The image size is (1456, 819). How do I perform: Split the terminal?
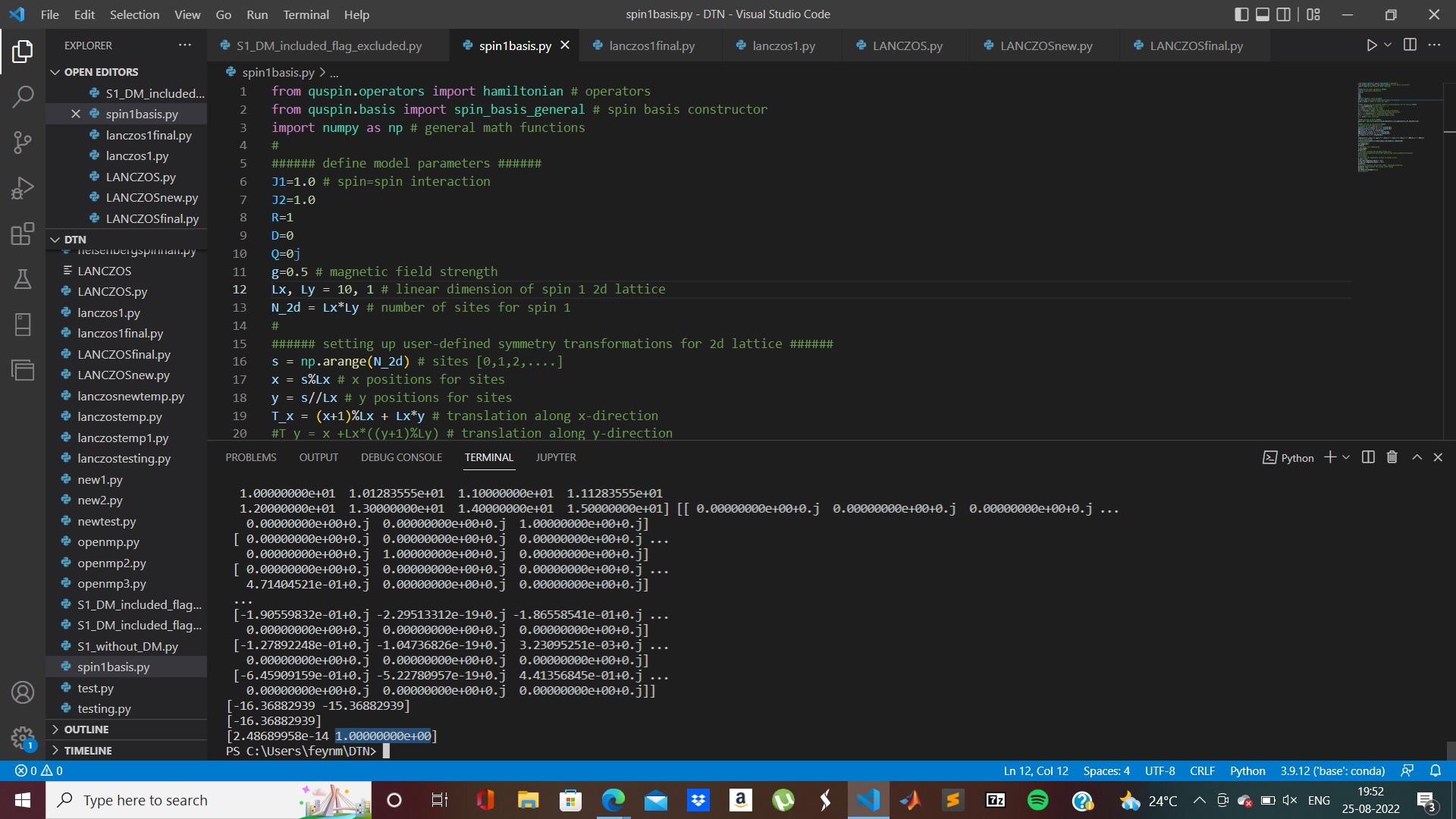[x=1367, y=457]
